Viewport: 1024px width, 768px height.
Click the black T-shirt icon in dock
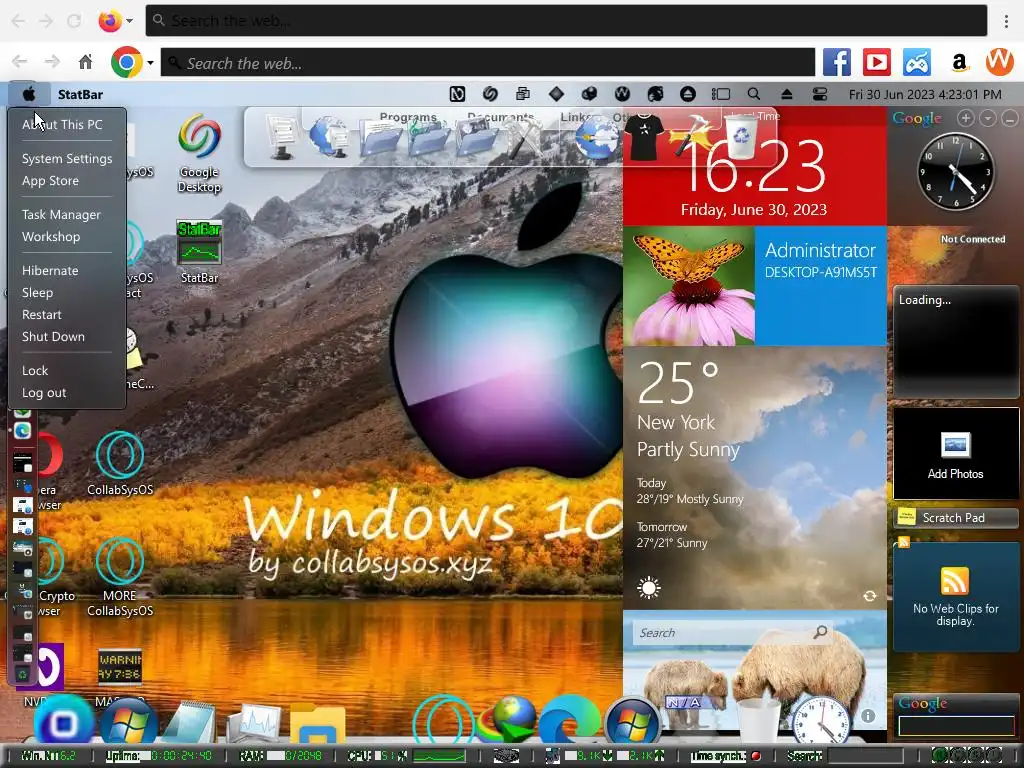click(x=645, y=139)
